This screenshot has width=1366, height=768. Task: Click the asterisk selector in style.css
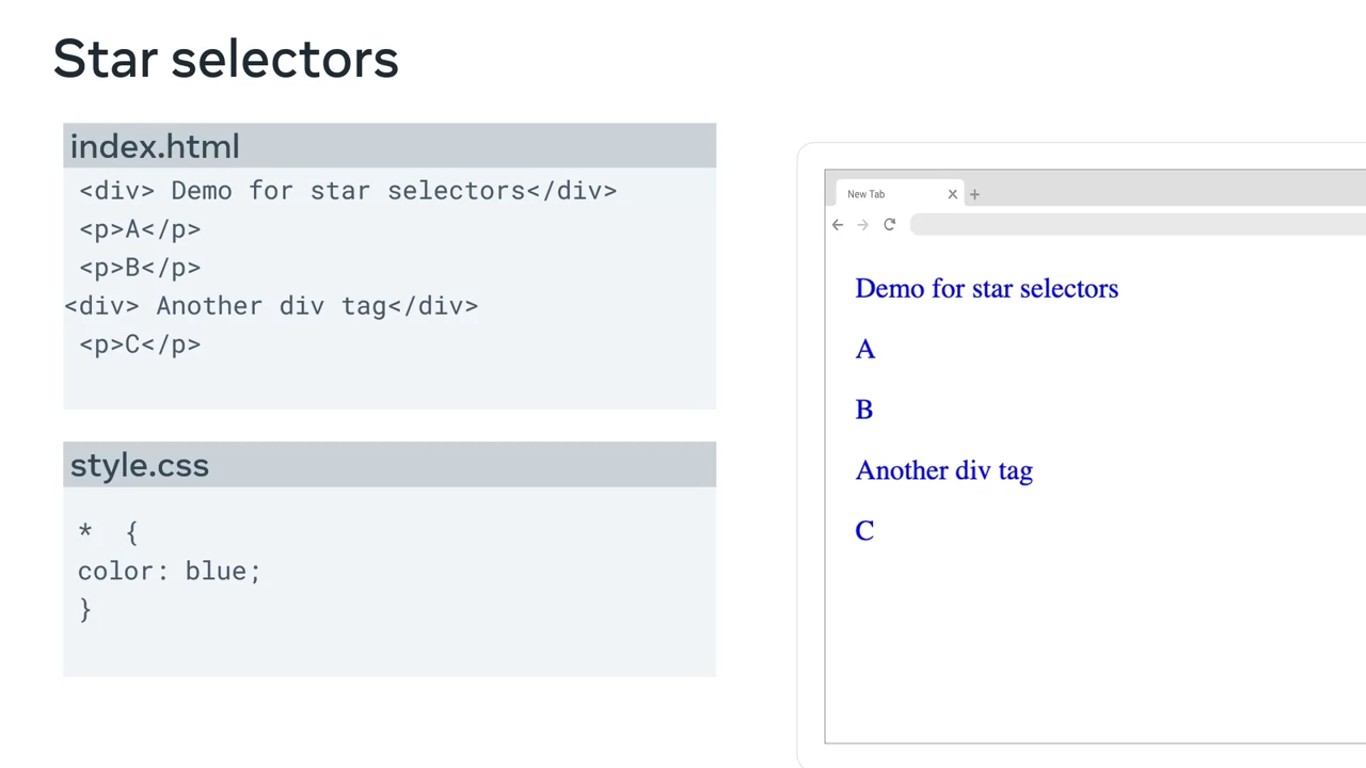[85, 532]
